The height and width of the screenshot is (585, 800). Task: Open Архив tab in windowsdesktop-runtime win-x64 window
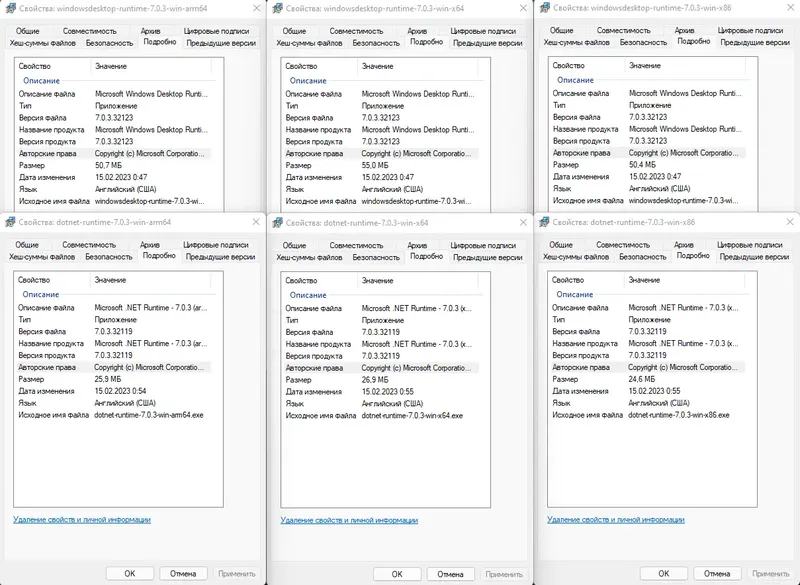(417, 31)
